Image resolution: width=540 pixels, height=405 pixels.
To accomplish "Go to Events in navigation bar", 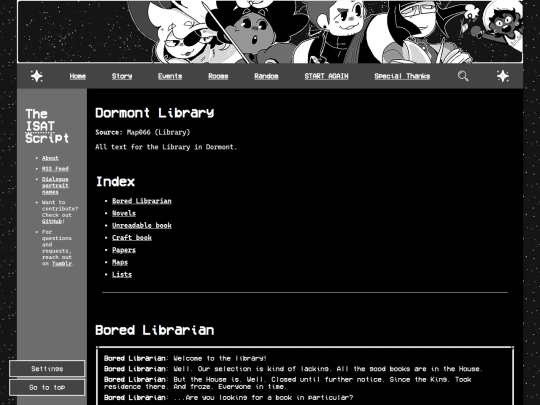I will click(170, 76).
